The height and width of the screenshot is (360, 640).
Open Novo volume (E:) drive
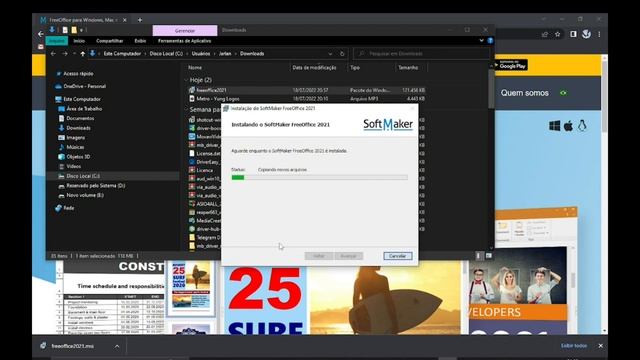85,195
